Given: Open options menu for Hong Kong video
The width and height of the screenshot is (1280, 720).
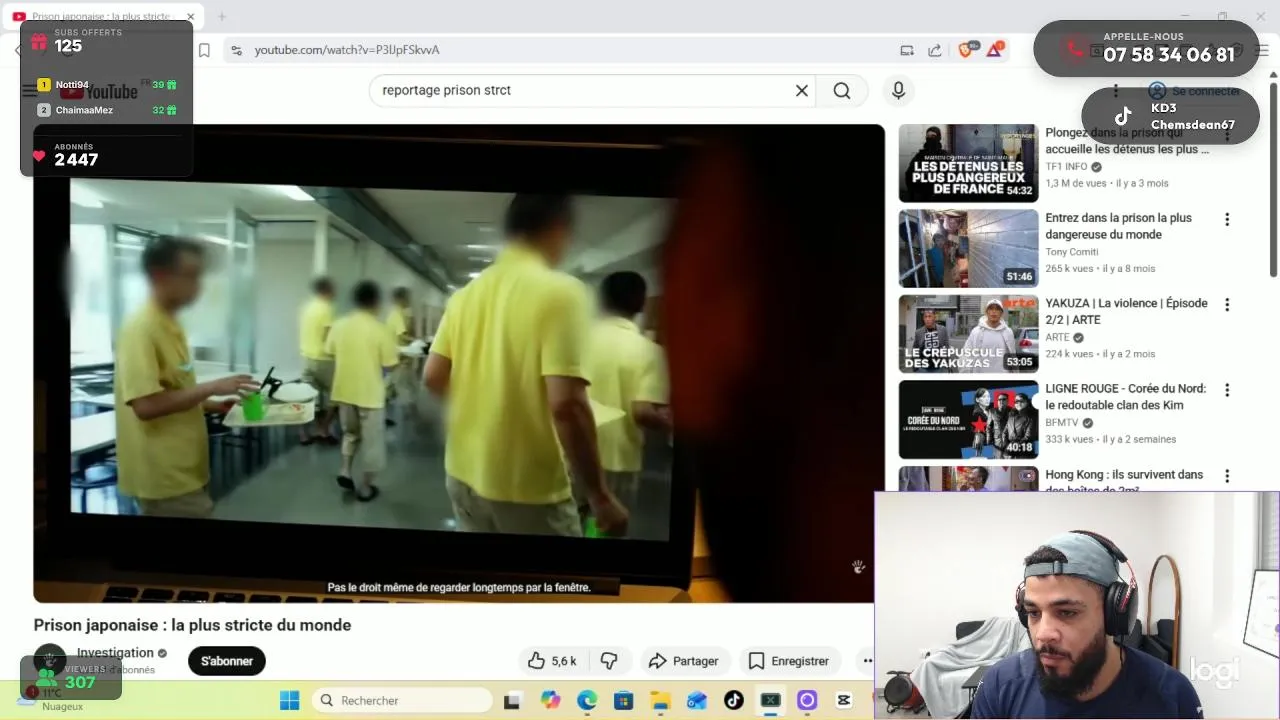Looking at the screenshot, I should 1227,476.
